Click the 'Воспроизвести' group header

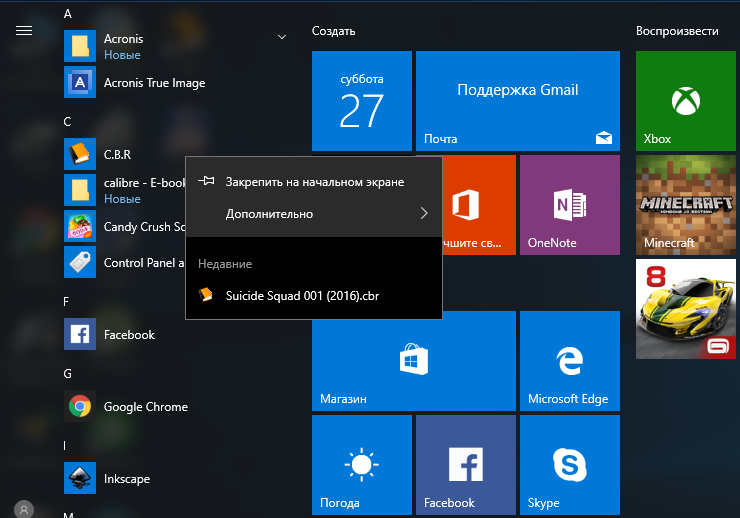point(677,31)
